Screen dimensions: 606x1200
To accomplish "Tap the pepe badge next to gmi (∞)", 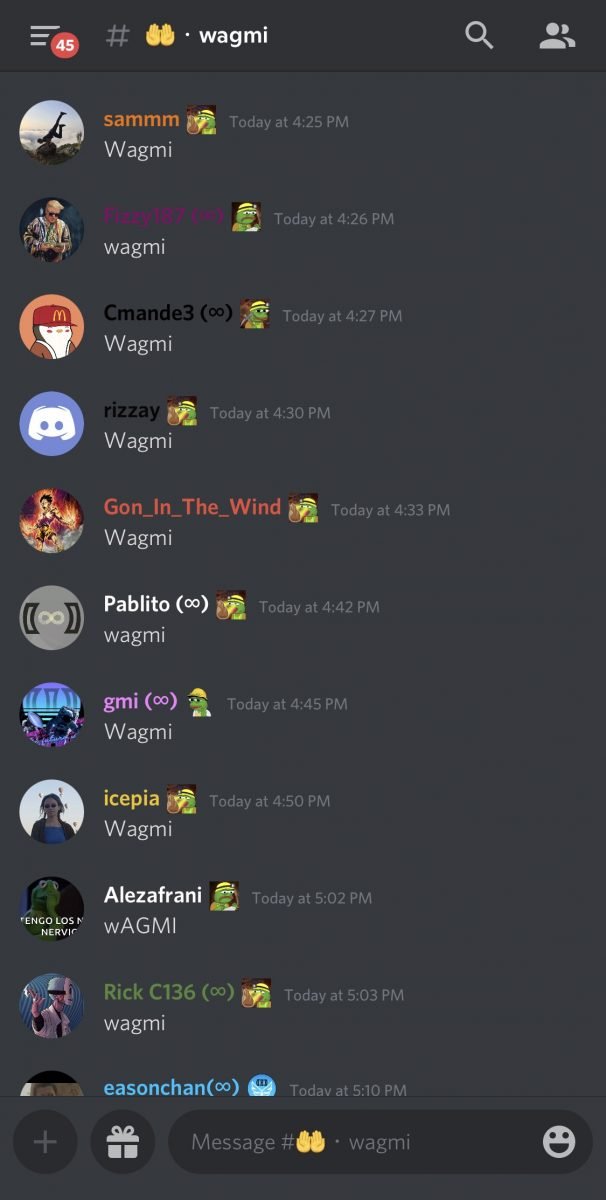I will [199, 702].
